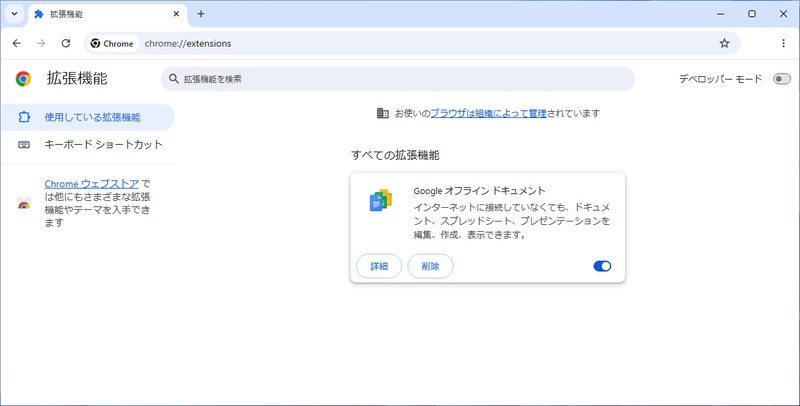Click the Chrome site info chip
The height and width of the screenshot is (406, 800).
[x=112, y=43]
